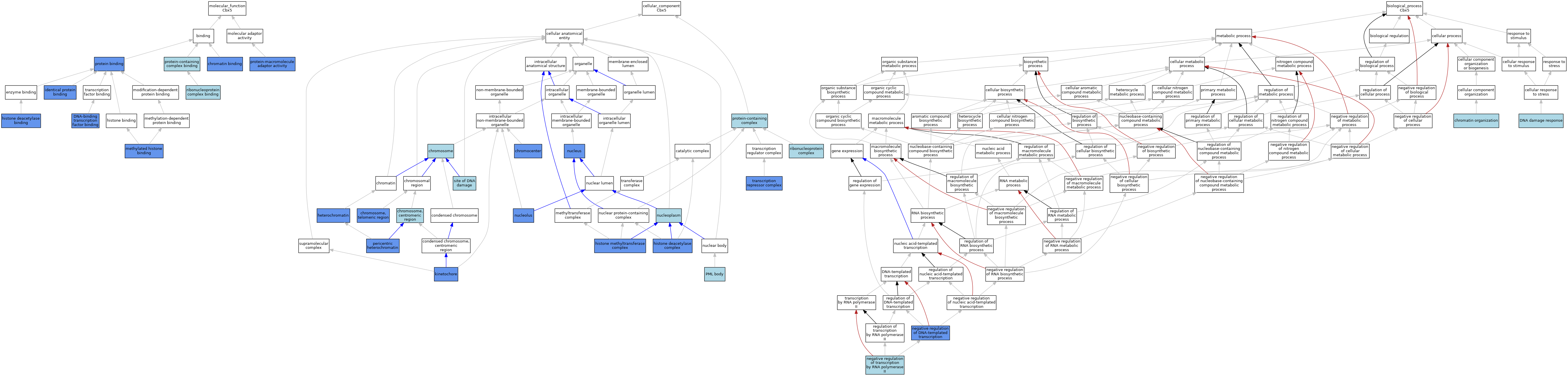Screen dimensions: 1568x376
Task: Select the histone deacetylase complex node
Action: coord(673,246)
